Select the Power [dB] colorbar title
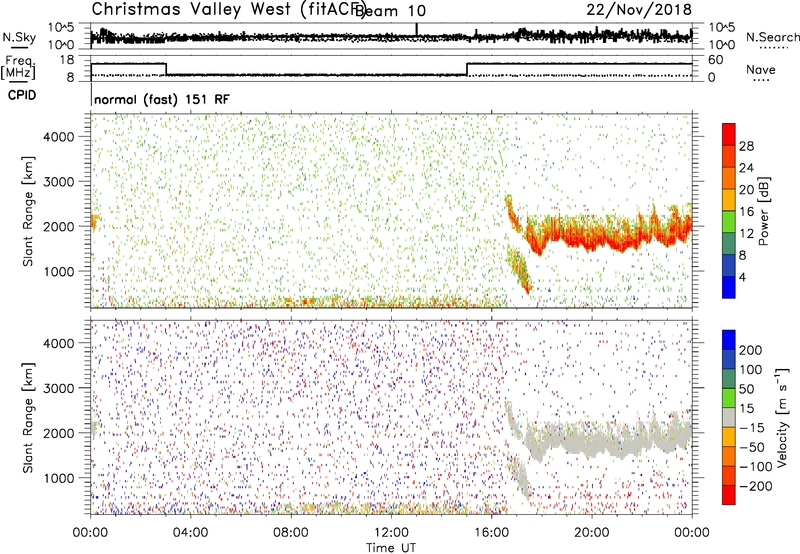 pyautogui.click(x=763, y=211)
